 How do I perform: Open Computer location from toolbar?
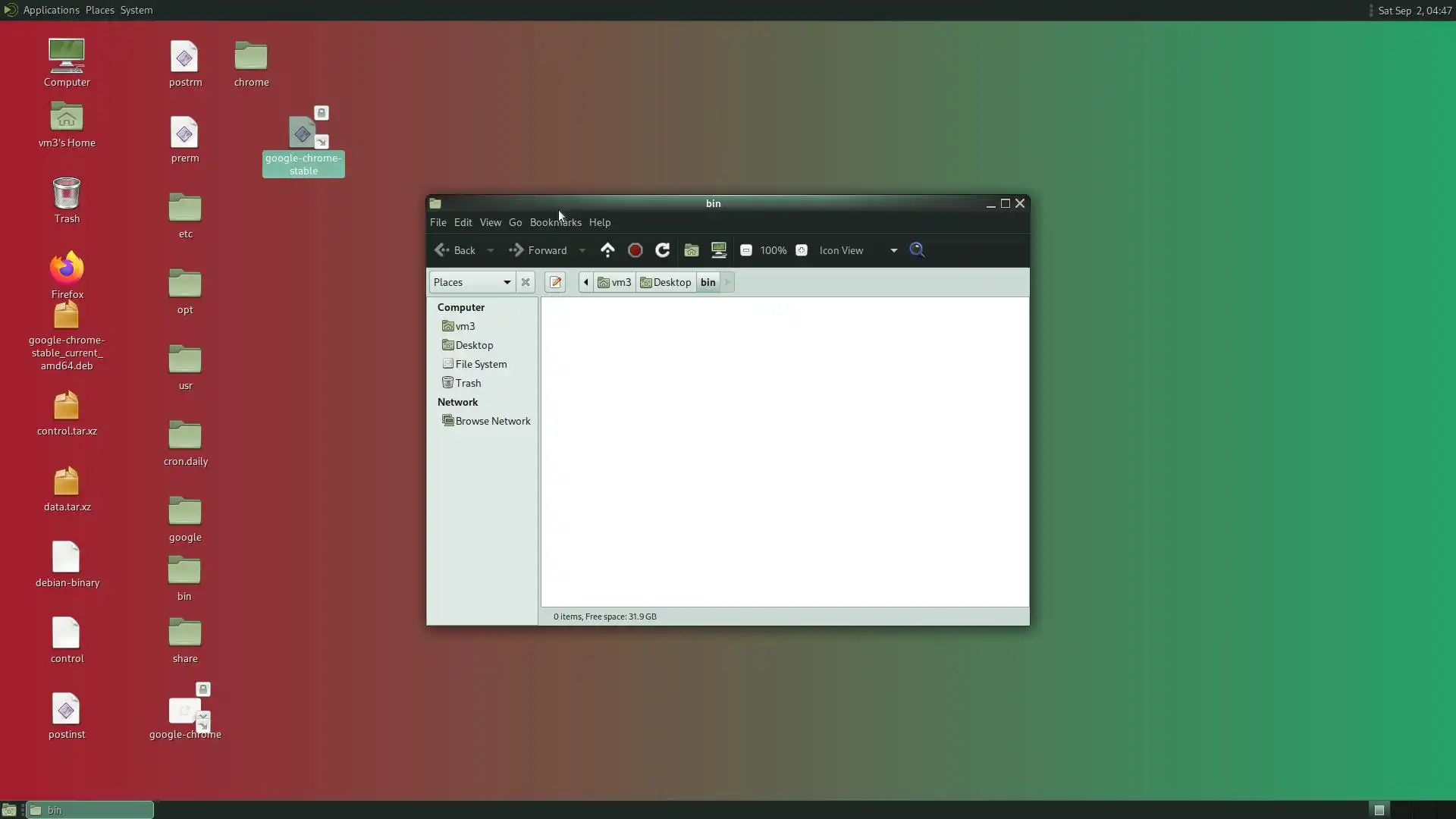(x=718, y=250)
